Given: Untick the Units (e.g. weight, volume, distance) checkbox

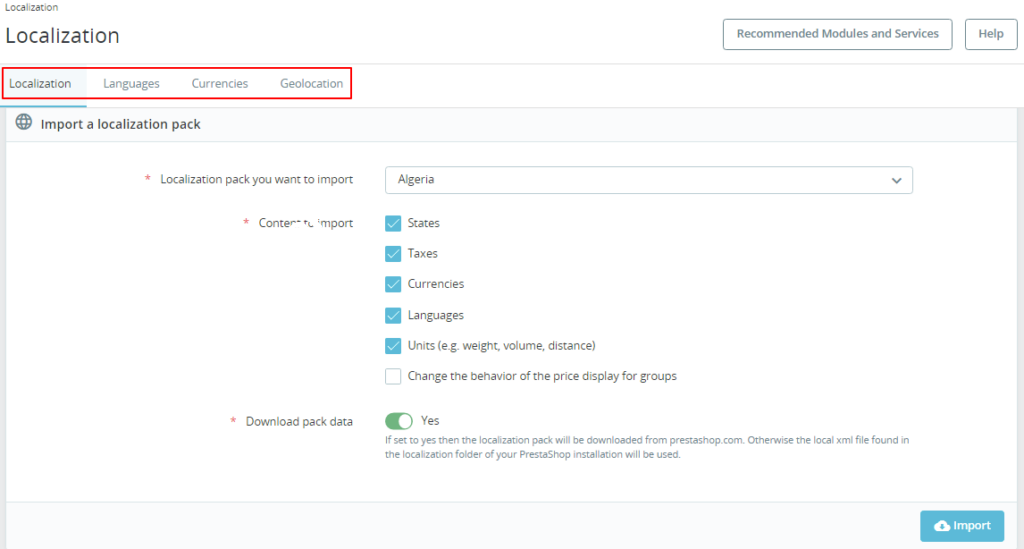Looking at the screenshot, I should (393, 346).
